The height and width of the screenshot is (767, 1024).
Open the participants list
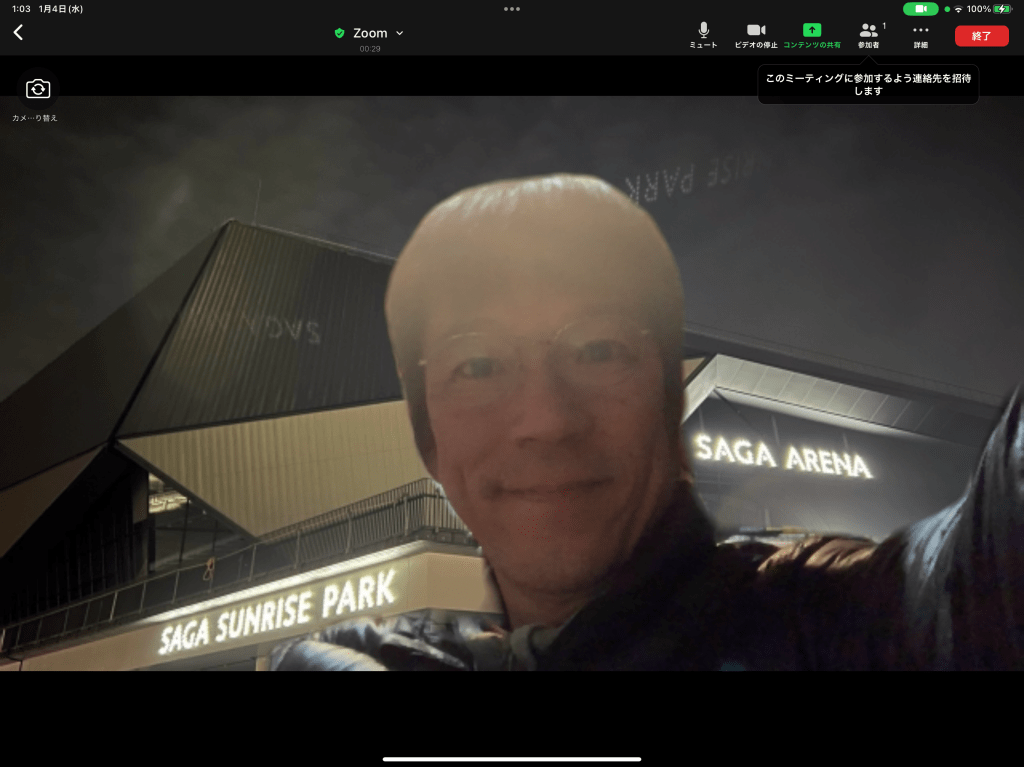868,35
